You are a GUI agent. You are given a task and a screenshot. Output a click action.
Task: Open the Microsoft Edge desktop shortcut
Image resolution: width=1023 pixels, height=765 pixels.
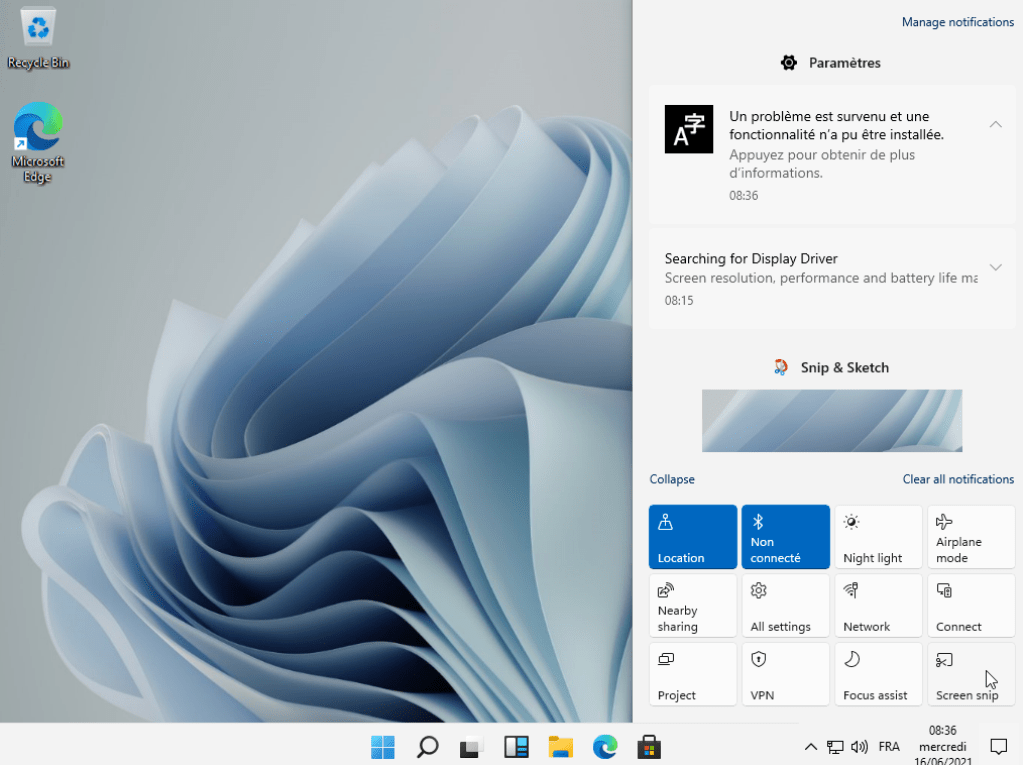pos(38,141)
